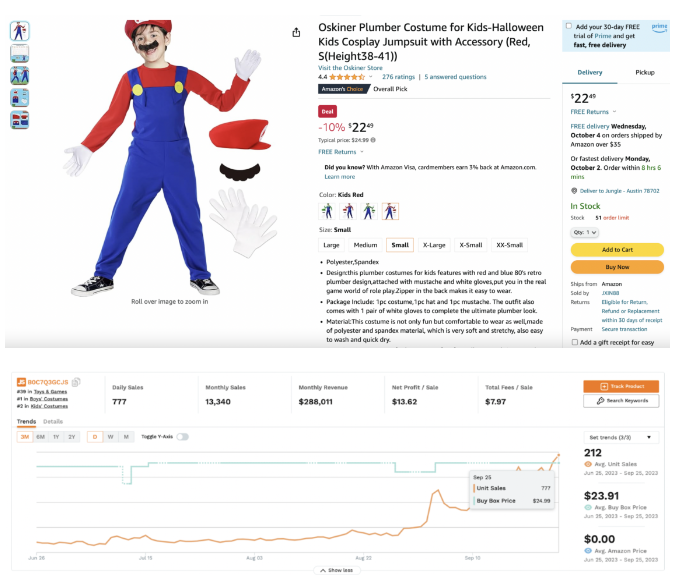Select the first product thumbnail image
This screenshot has width=679, height=583.
20,31
